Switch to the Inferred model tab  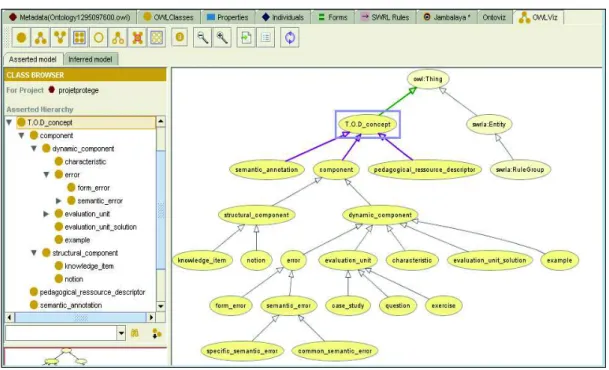(90, 59)
